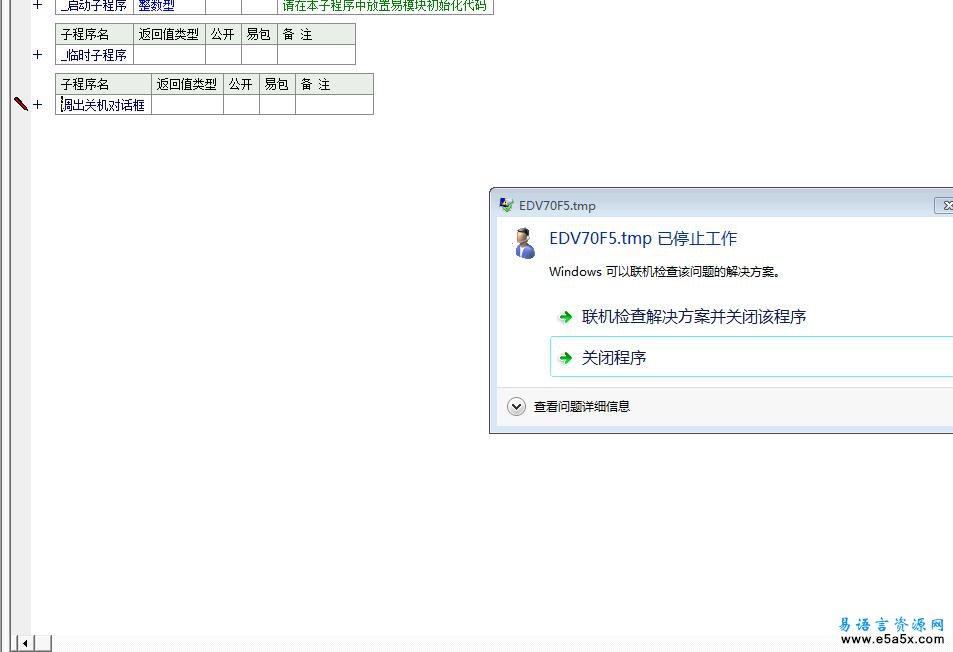
Task: Close the EDV70F5.tmp crash dialog
Action: pyautogui.click(x=944, y=205)
